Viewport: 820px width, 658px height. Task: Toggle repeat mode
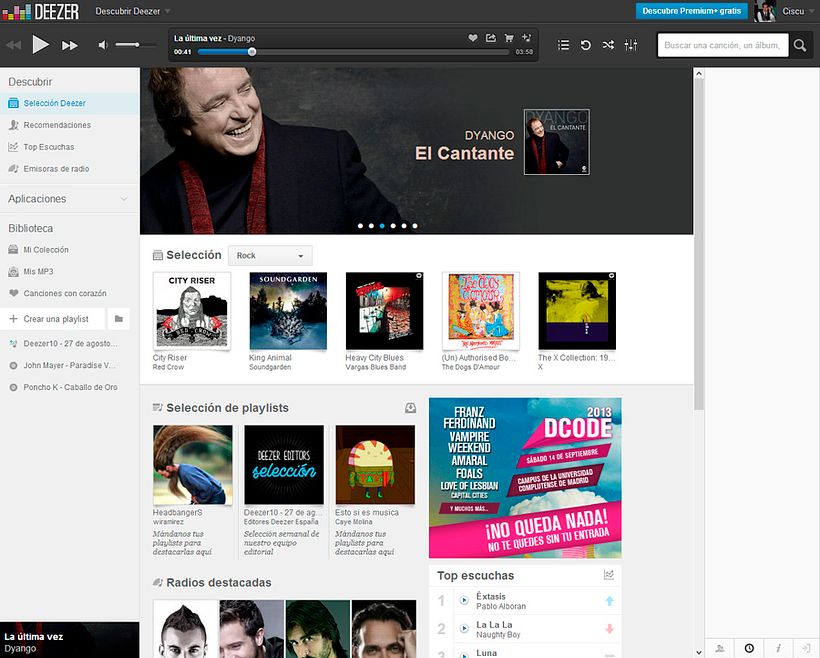(x=586, y=45)
